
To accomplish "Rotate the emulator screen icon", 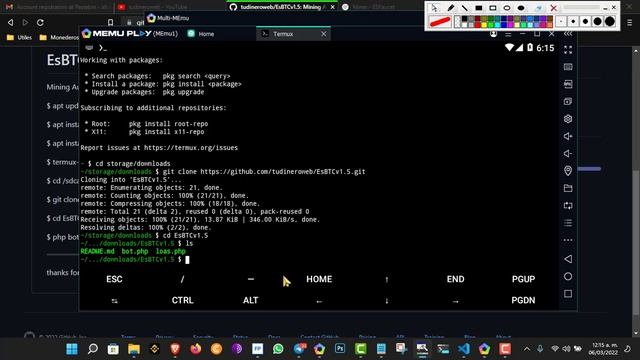I will coord(568,205).
